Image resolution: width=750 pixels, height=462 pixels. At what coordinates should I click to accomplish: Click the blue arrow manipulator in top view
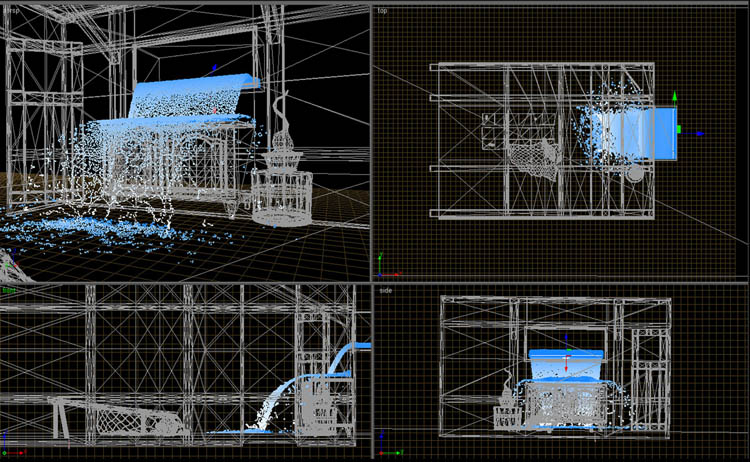coord(699,133)
